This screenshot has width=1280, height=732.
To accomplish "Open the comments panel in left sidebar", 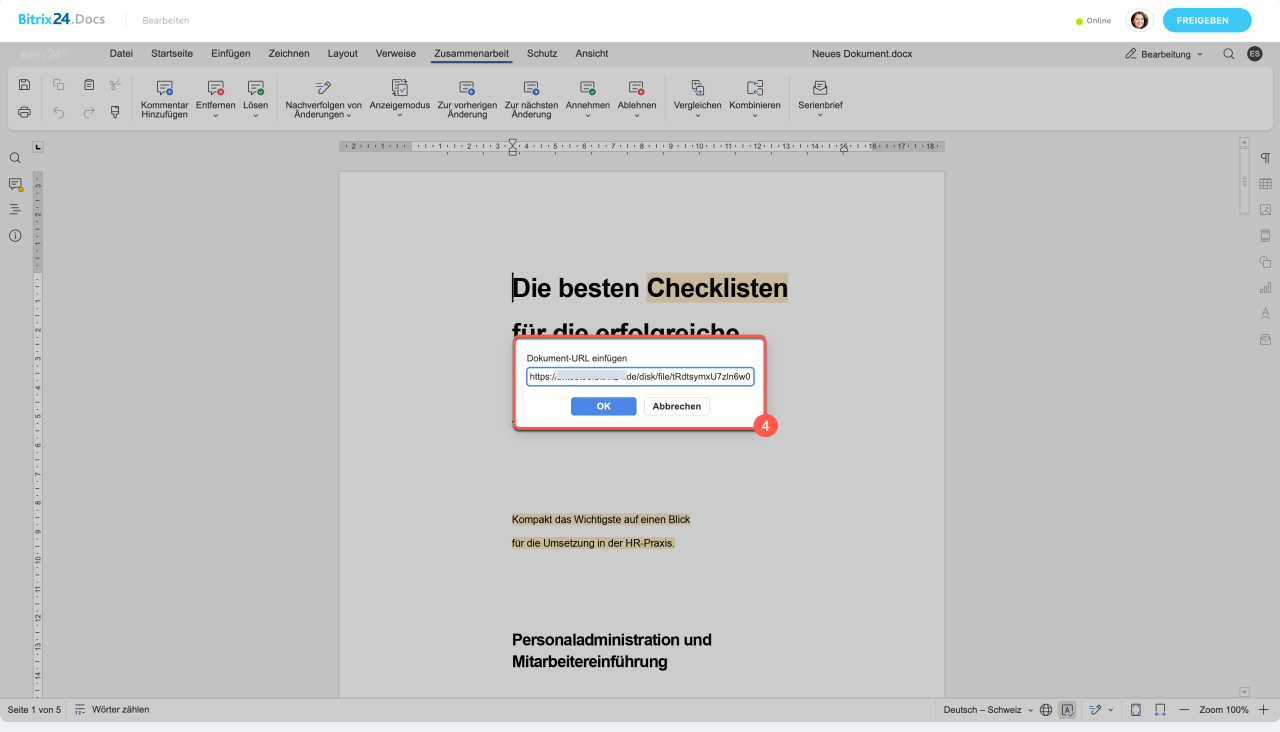I will [15, 184].
